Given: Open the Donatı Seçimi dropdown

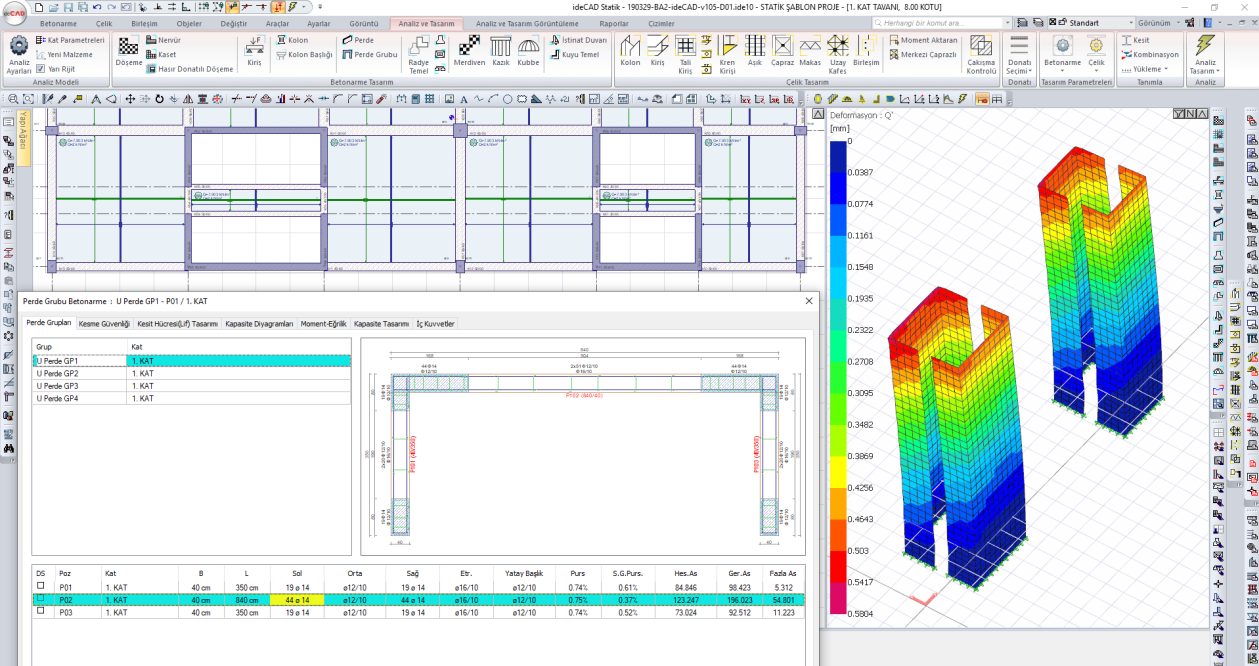Looking at the screenshot, I should pos(1018,67).
